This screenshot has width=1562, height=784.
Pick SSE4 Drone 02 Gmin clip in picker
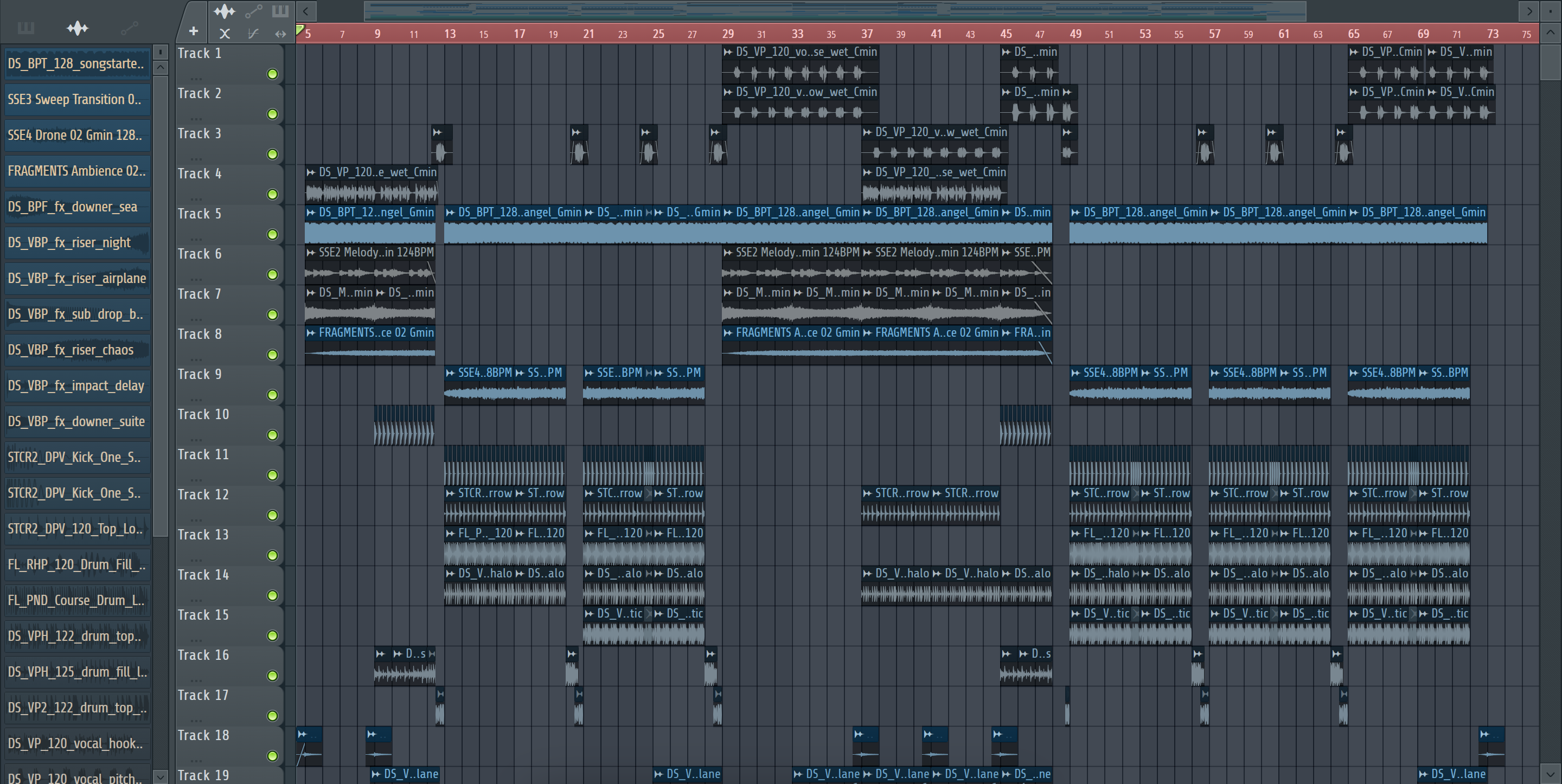click(77, 135)
